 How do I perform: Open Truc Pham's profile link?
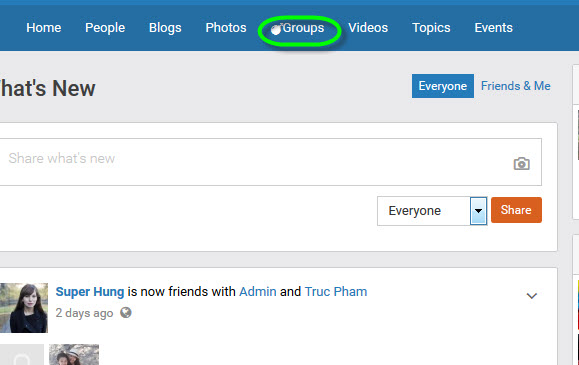336,291
